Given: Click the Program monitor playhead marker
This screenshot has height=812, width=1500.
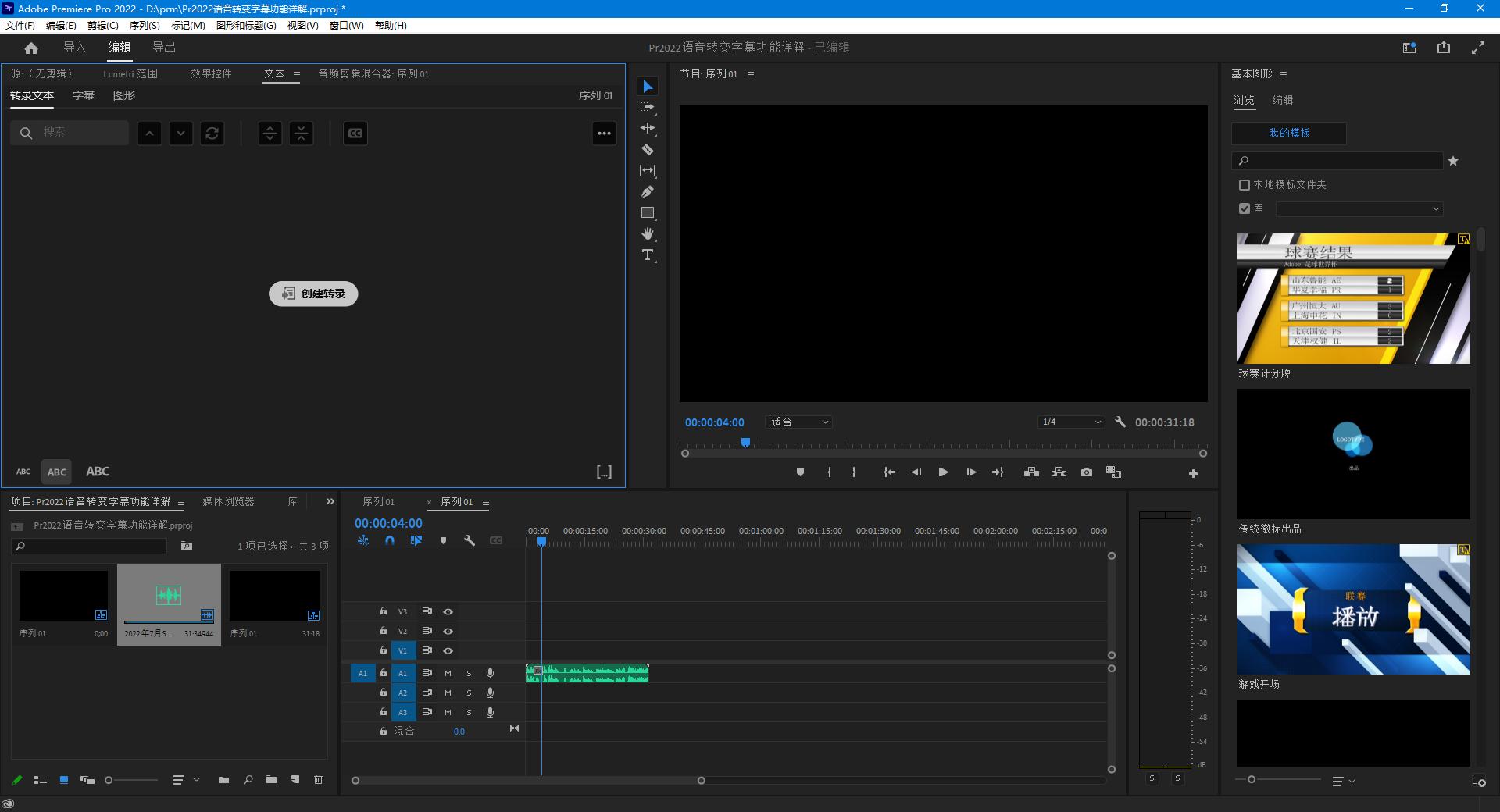Looking at the screenshot, I should [745, 443].
